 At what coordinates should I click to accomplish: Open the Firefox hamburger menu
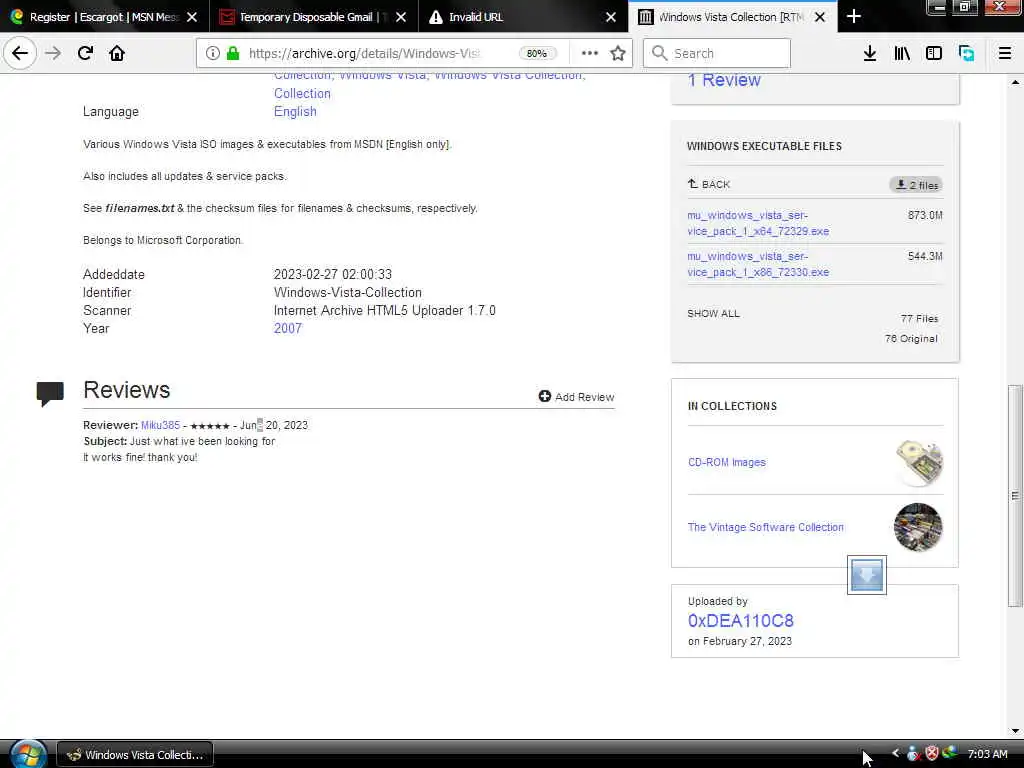1005,53
